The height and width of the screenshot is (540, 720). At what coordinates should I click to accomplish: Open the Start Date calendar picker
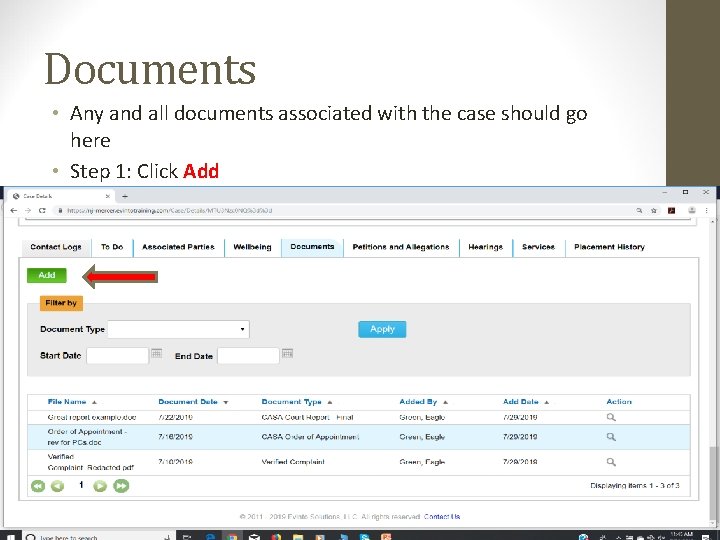point(157,353)
